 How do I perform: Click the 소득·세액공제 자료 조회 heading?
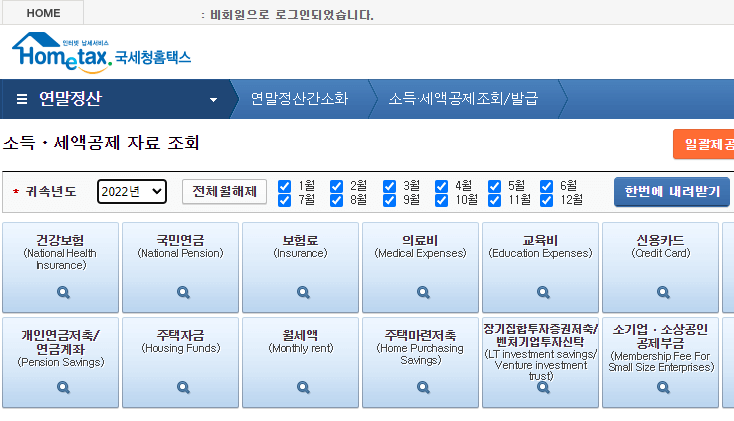pos(101,143)
